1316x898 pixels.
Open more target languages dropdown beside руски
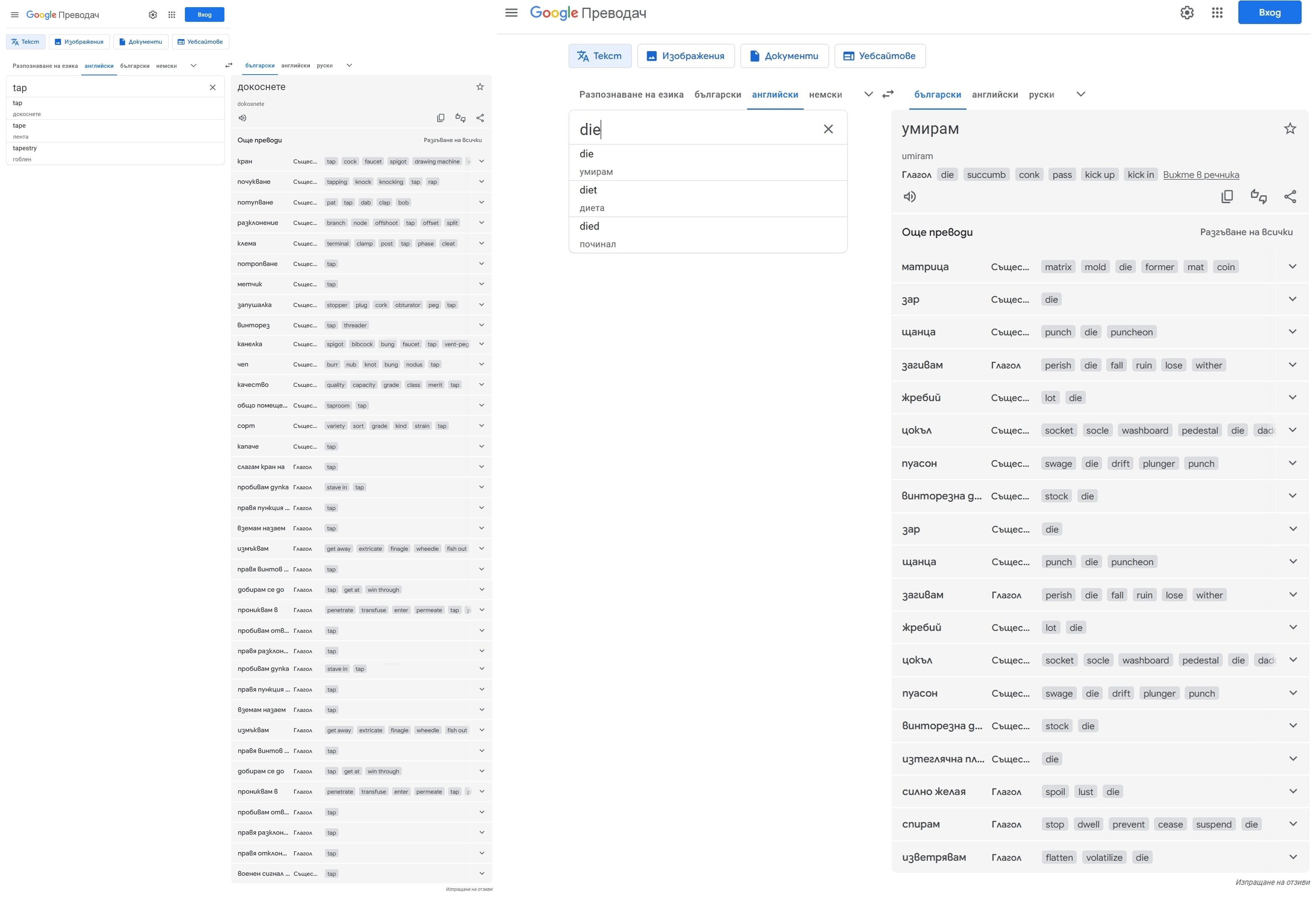[x=1080, y=94]
